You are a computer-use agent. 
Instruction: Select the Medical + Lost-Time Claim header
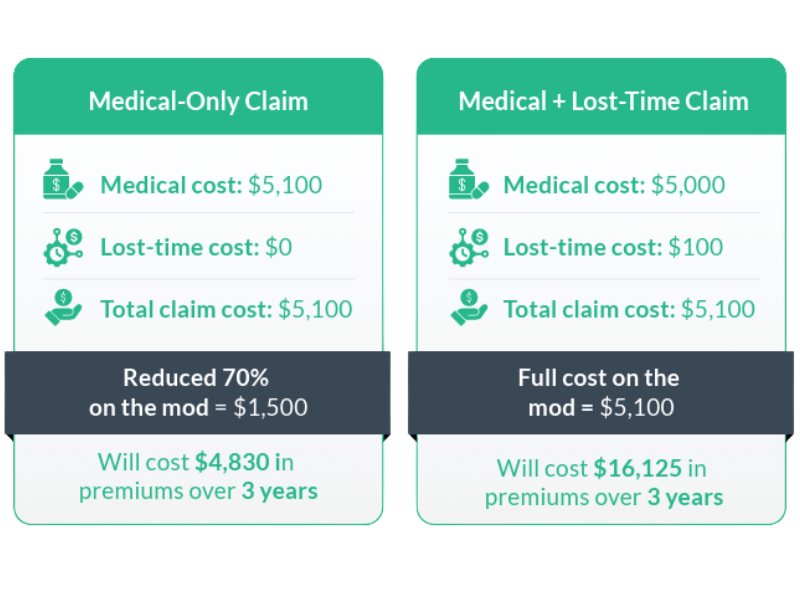point(603,101)
